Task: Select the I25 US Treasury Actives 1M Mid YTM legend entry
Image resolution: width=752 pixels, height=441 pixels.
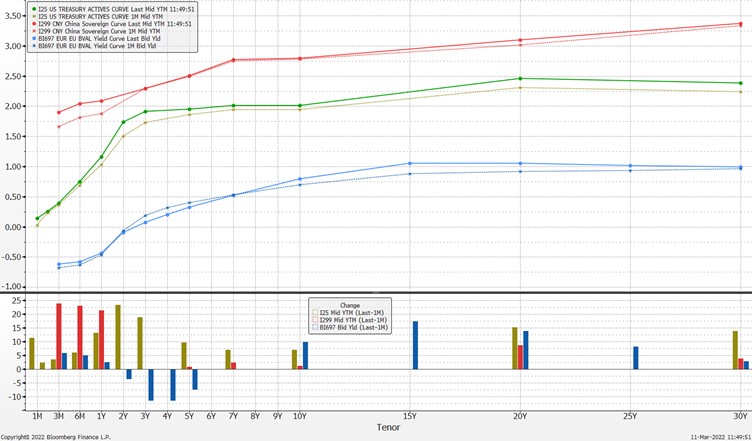Action: [x=97, y=16]
